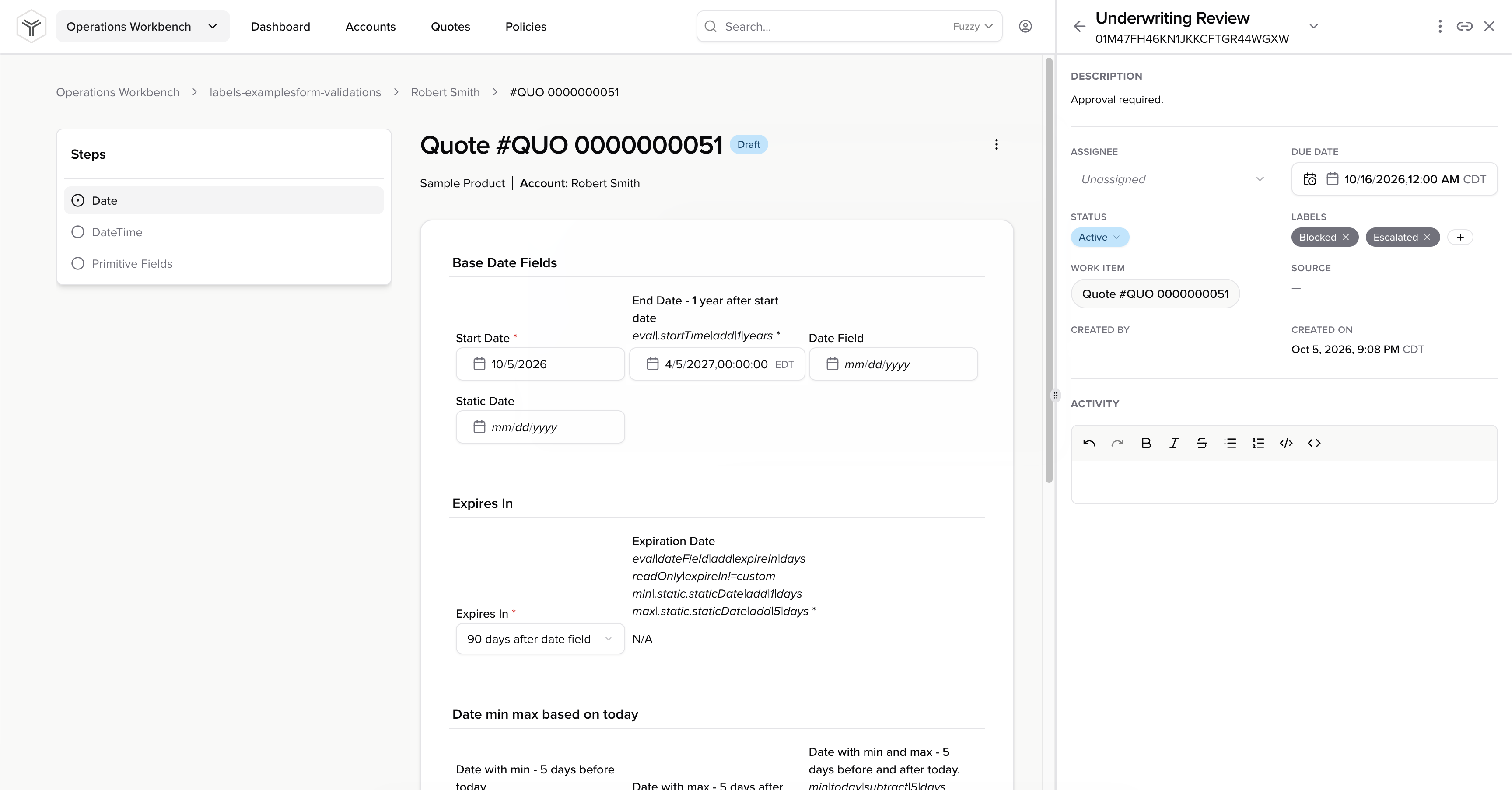
Task: Click the app logo icon
Action: [31, 26]
